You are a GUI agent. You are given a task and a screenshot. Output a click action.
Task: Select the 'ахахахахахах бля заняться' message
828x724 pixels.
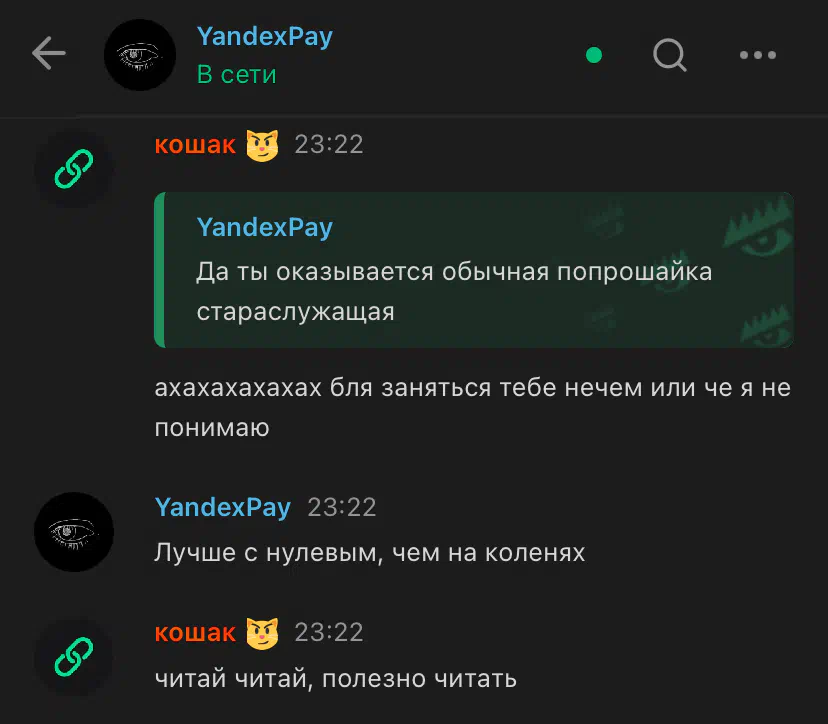click(473, 407)
